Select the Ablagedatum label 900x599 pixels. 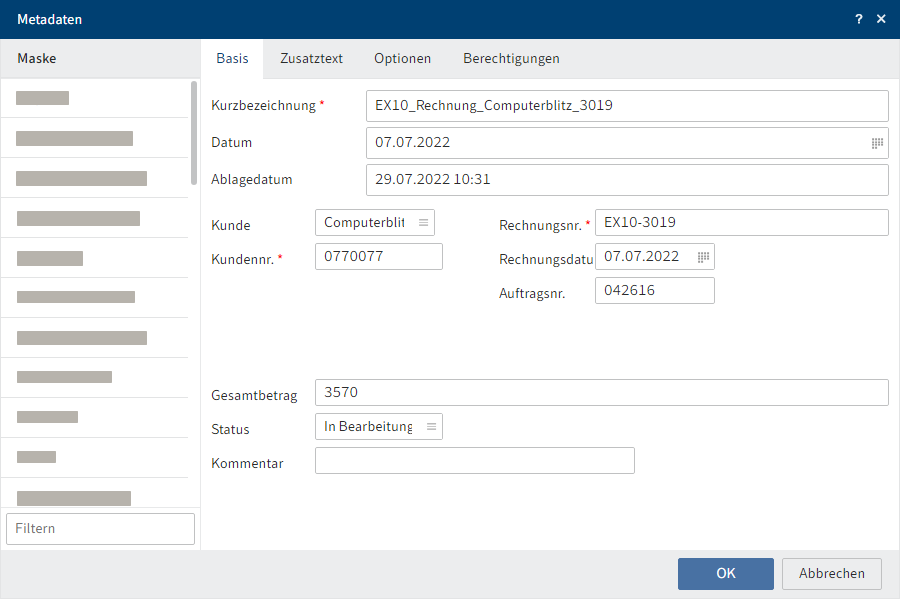[x=251, y=180]
